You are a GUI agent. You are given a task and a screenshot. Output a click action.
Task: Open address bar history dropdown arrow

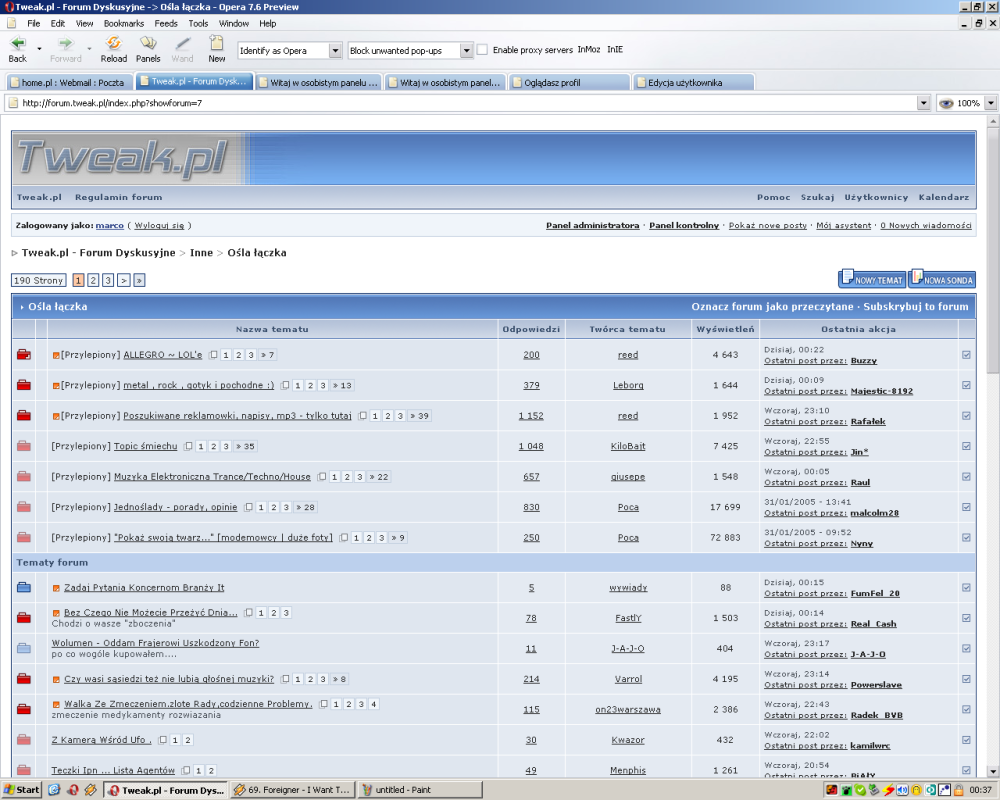tap(923, 103)
